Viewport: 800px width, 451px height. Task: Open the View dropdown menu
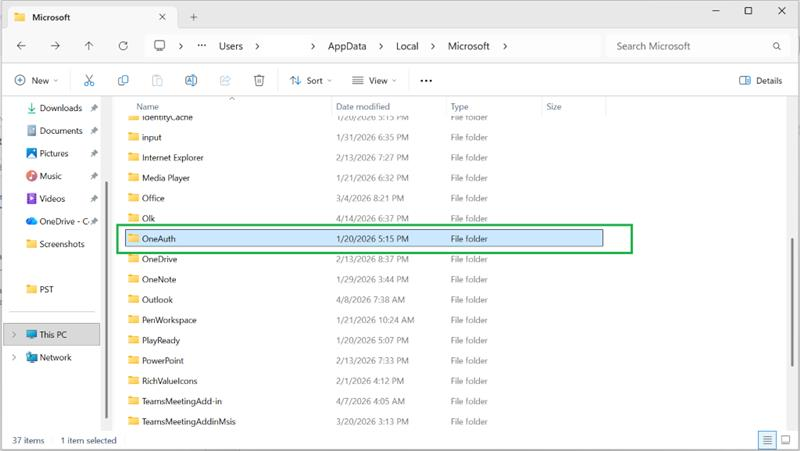click(x=374, y=81)
